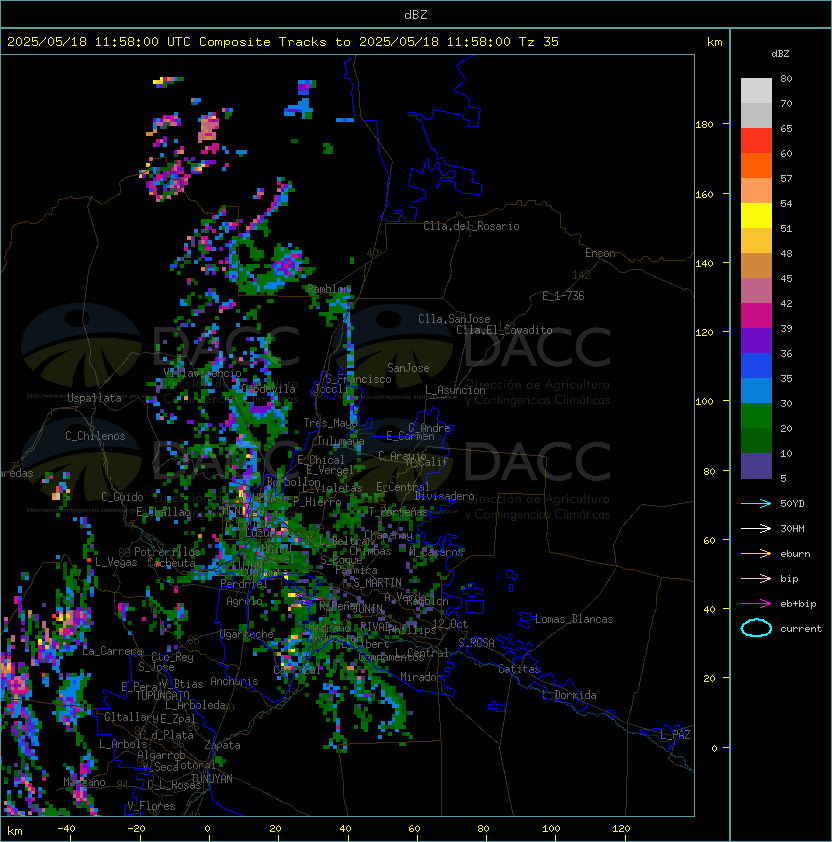Click the '-40' tick on the horizontal axis
This screenshot has height=842, width=832.
[x=66, y=829]
